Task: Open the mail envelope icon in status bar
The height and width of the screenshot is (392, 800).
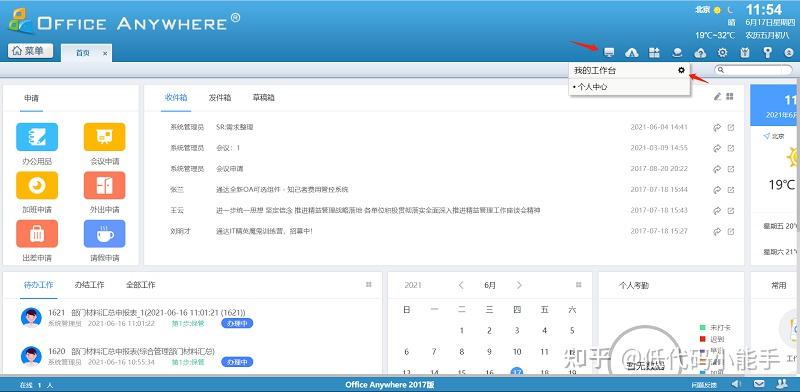Action: coord(759,384)
